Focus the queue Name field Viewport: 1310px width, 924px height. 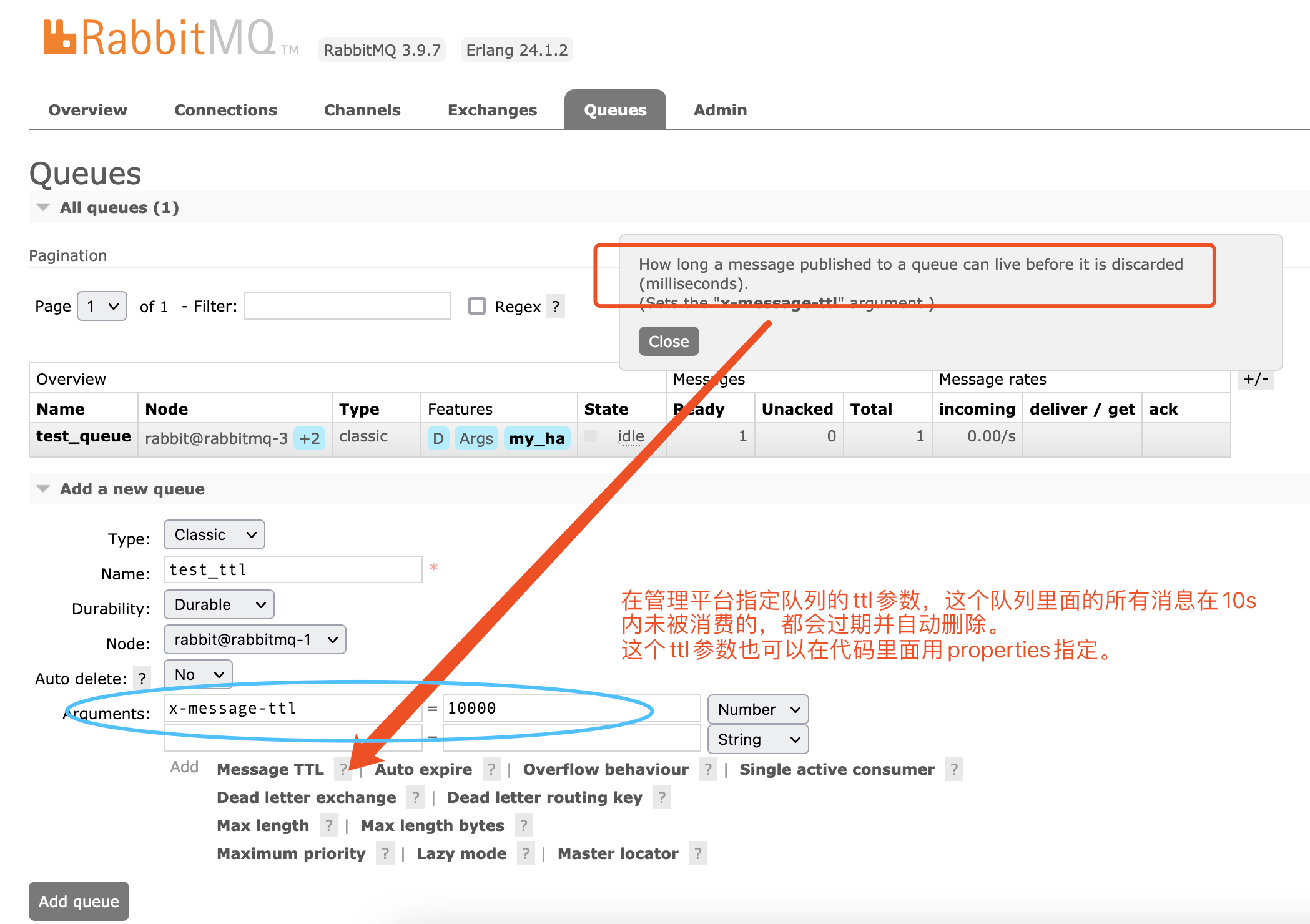pos(293,569)
